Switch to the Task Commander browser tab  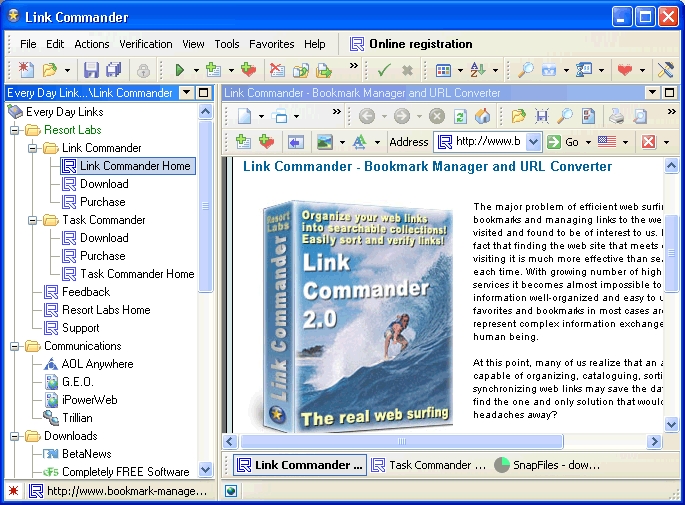[x=428, y=465]
